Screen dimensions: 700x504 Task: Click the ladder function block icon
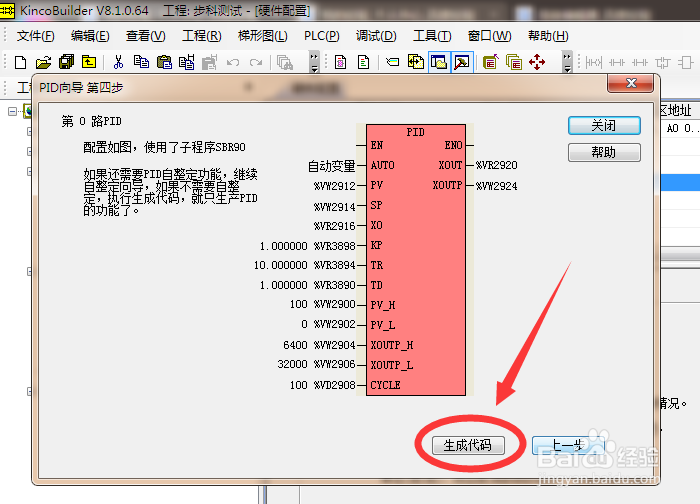tap(663, 62)
